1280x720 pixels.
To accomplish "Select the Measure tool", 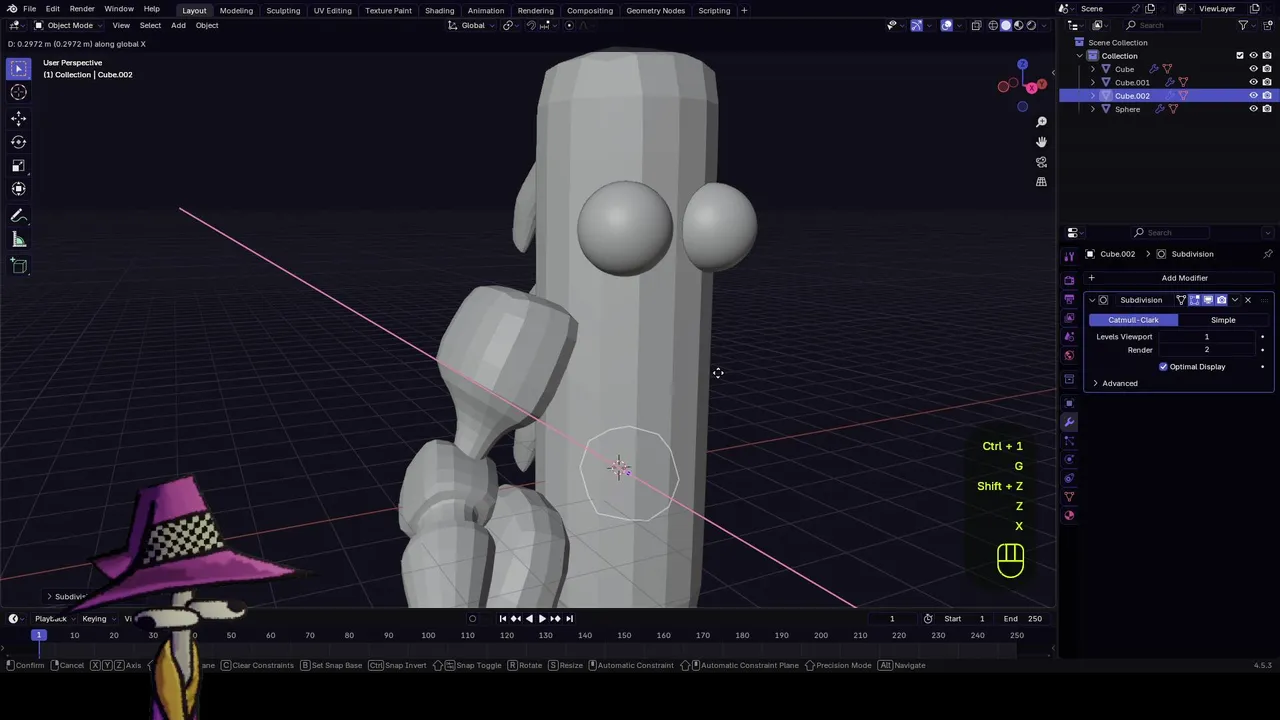I will [x=18, y=239].
